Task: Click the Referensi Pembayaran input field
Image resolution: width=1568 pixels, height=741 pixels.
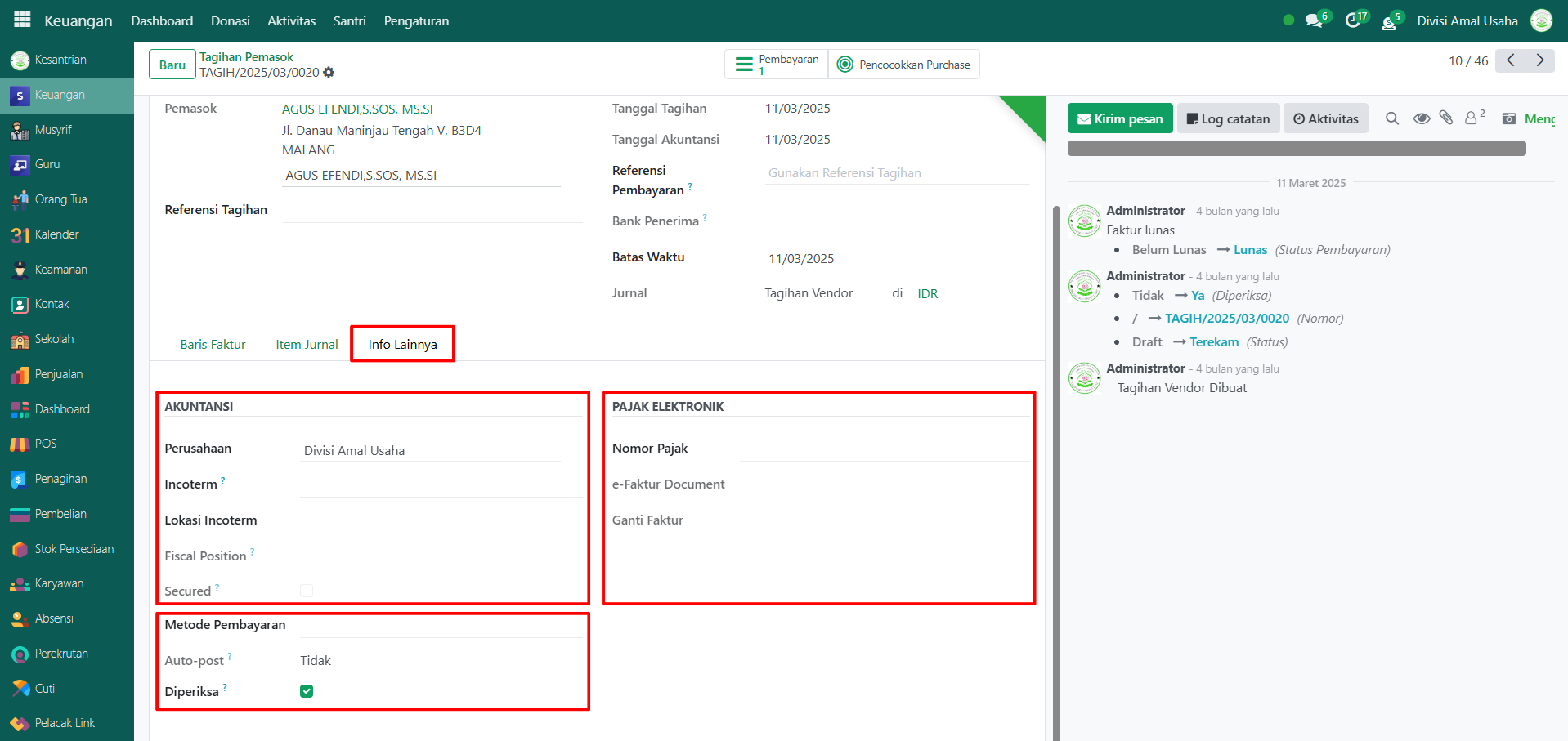Action: coord(895,173)
